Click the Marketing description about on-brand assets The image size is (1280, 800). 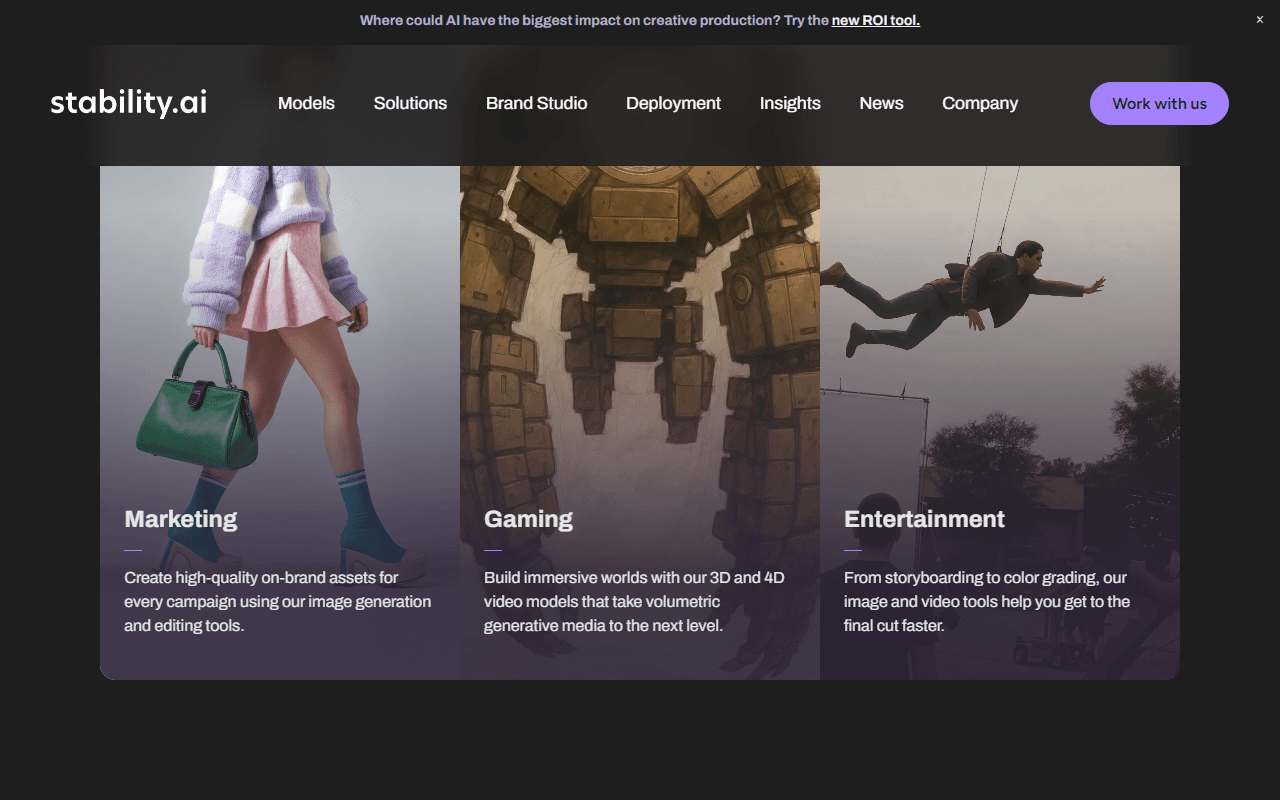[278, 601]
